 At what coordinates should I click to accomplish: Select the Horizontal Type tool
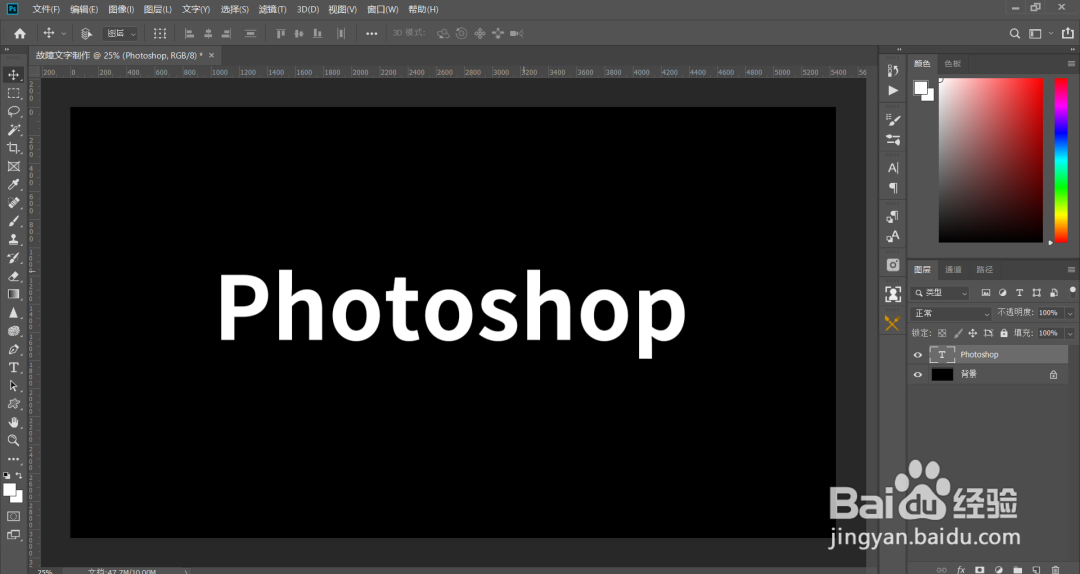[13, 367]
